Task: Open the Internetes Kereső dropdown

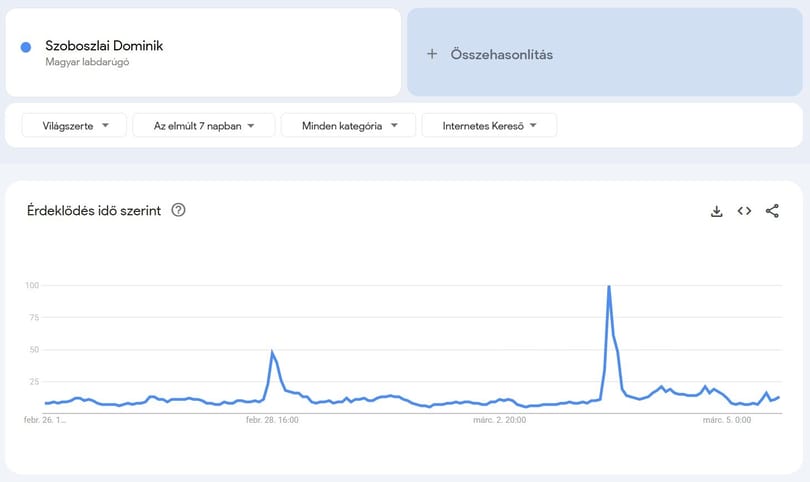Action: tap(489, 126)
